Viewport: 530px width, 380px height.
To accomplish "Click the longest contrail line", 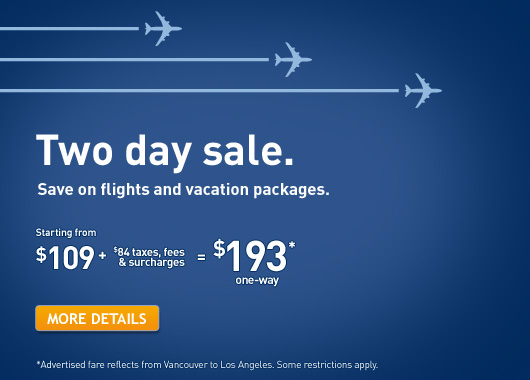I will pos(199,91).
